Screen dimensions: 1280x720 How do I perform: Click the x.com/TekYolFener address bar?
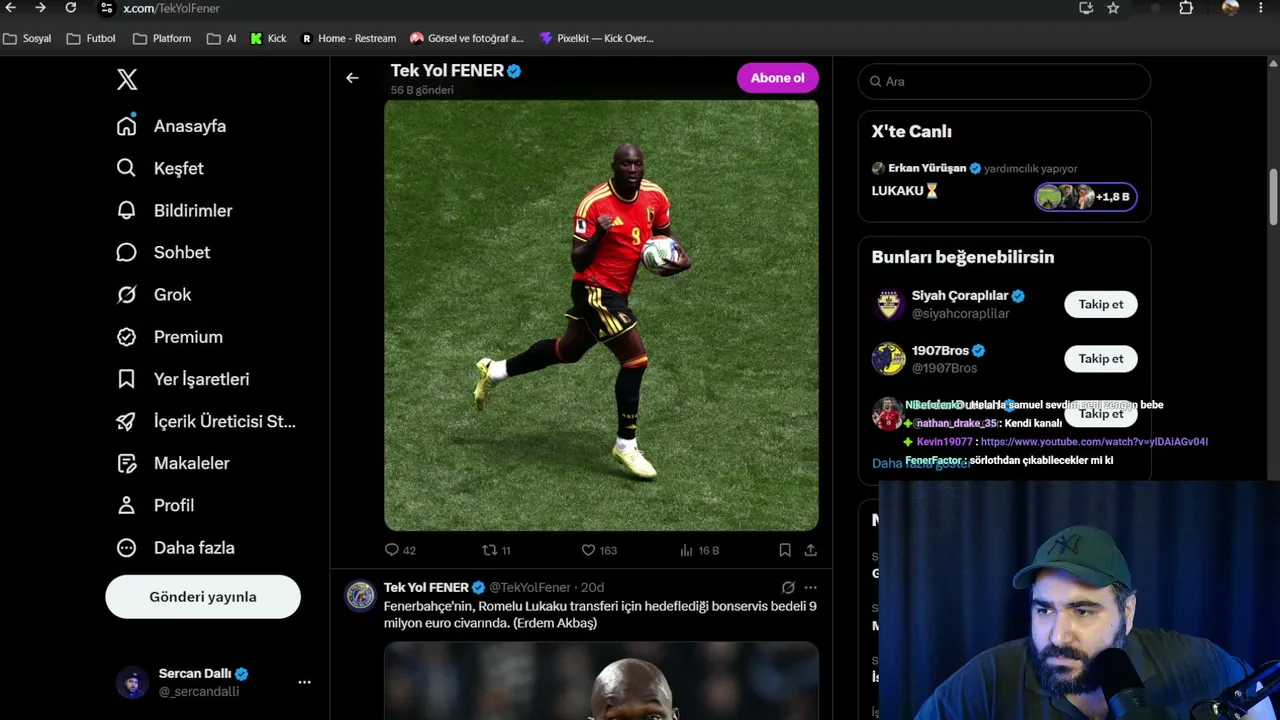point(171,8)
